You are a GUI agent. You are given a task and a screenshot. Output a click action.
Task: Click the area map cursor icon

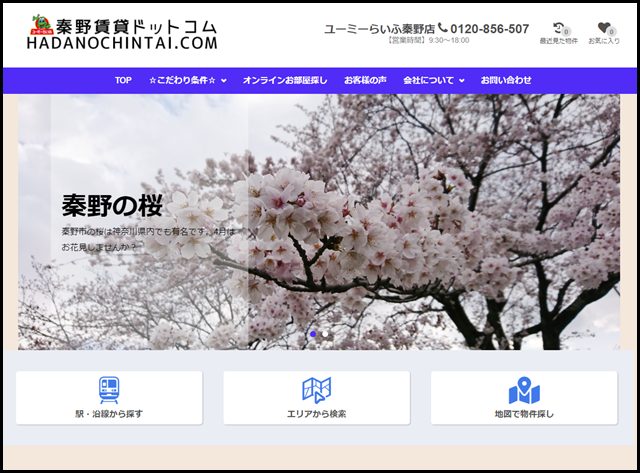316,390
